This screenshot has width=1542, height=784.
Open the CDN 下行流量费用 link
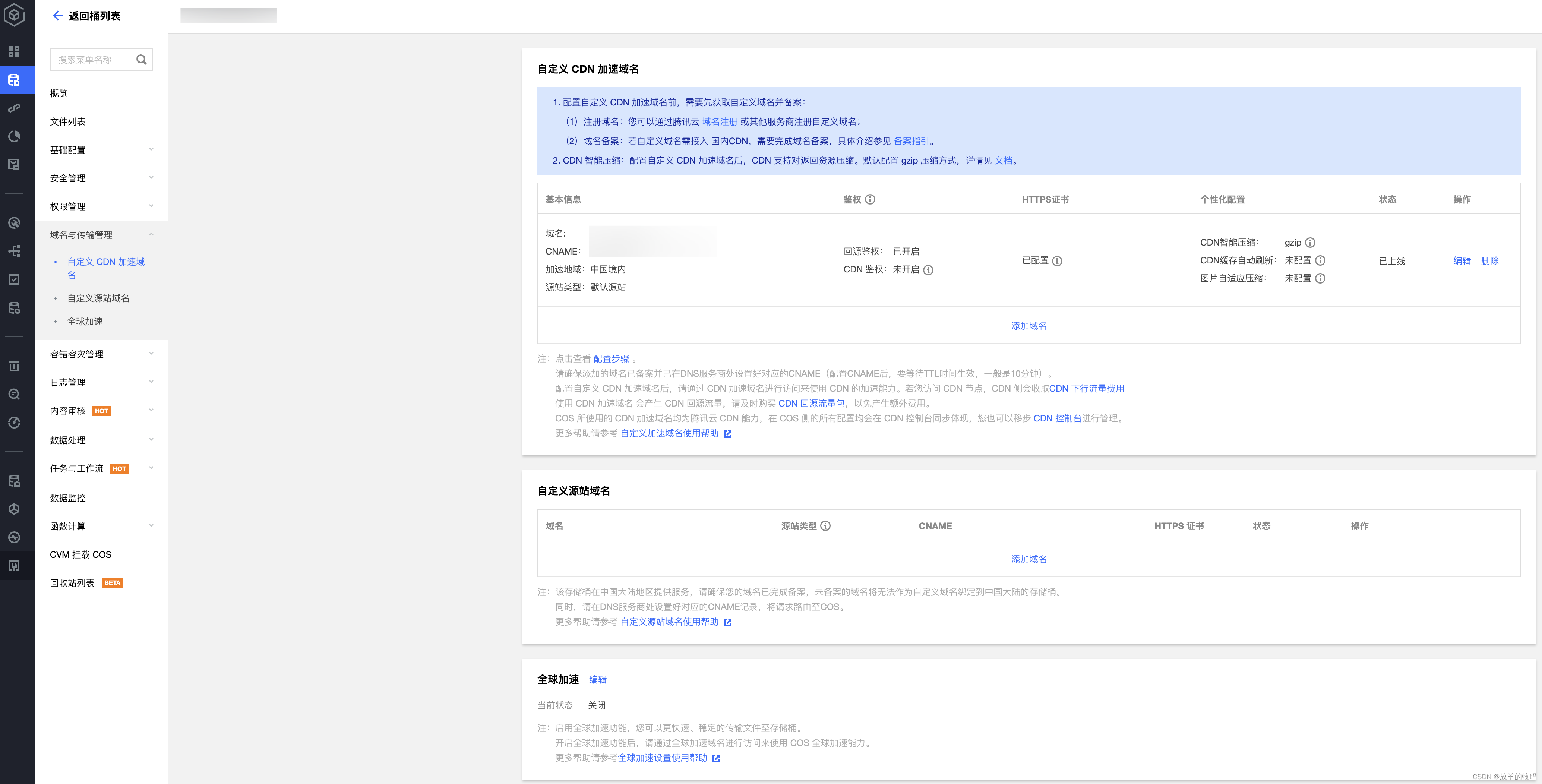coord(1087,388)
